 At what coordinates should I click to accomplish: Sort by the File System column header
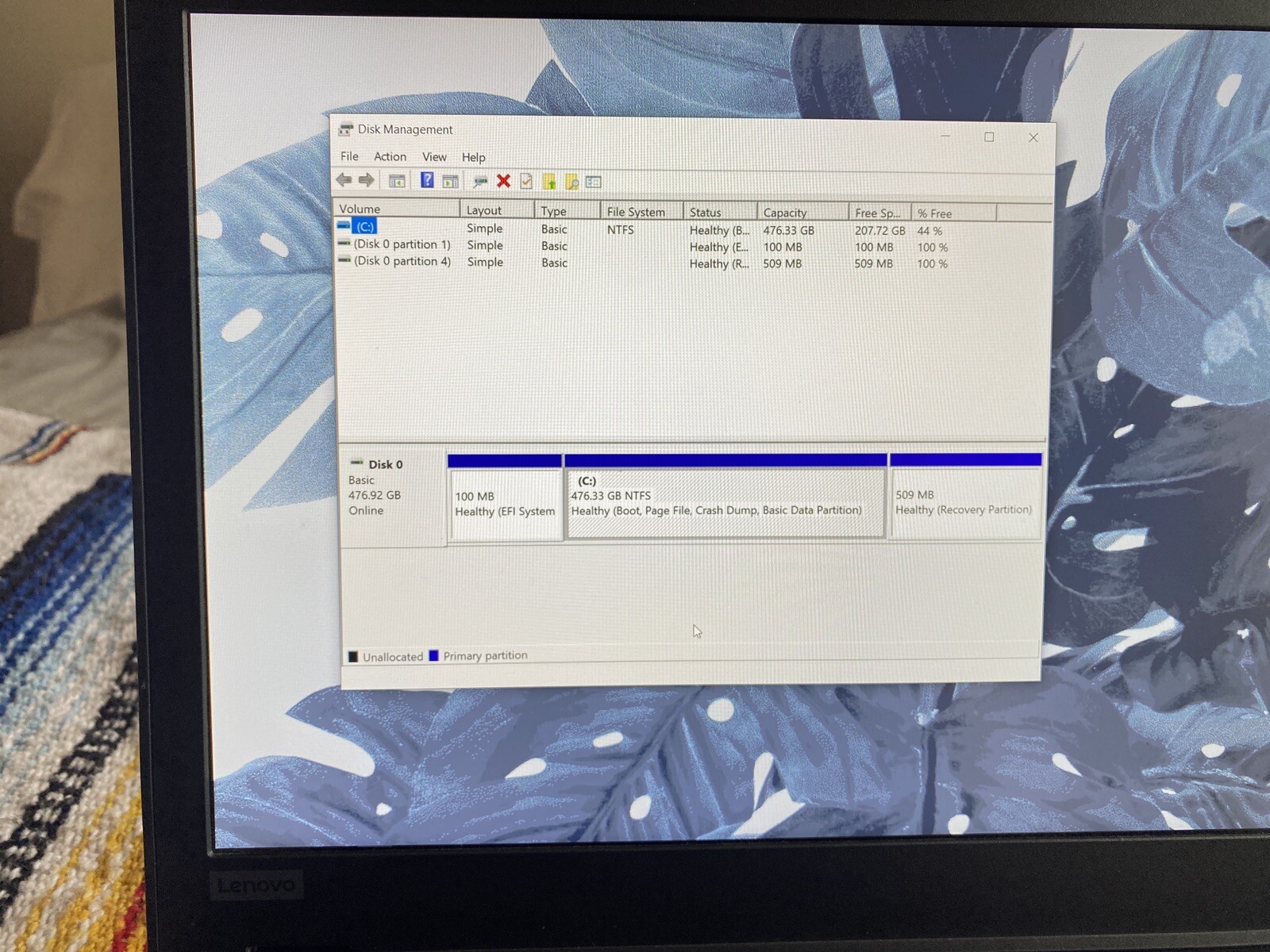pyautogui.click(x=641, y=212)
